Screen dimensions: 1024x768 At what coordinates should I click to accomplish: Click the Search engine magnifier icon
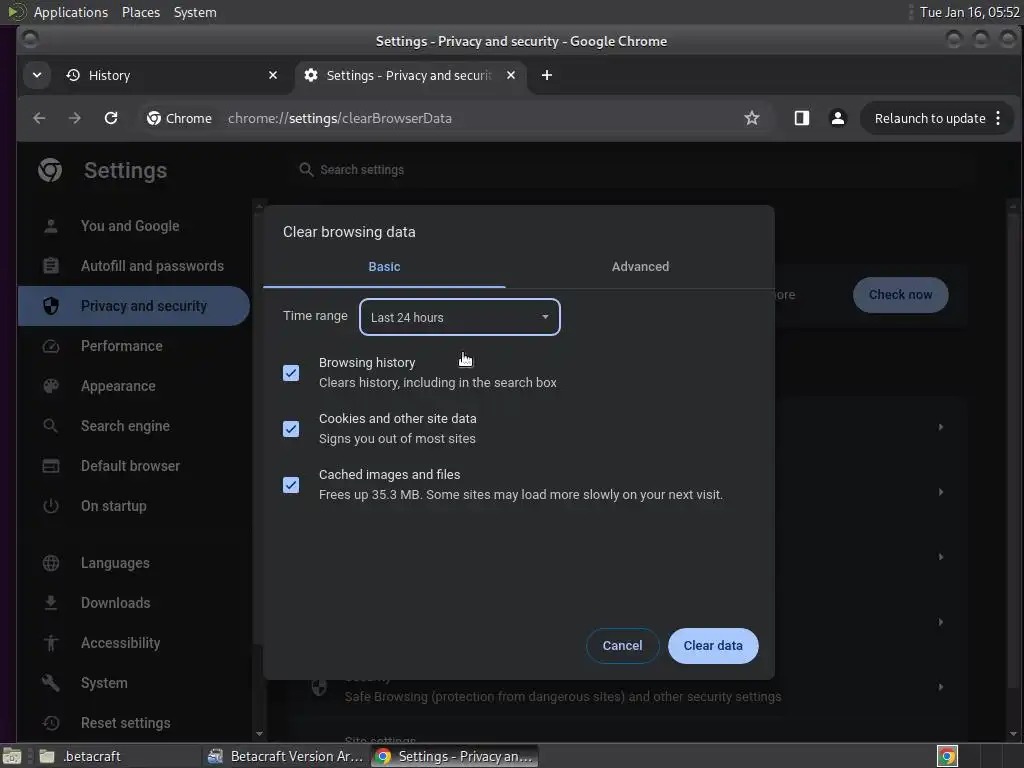(x=51, y=426)
